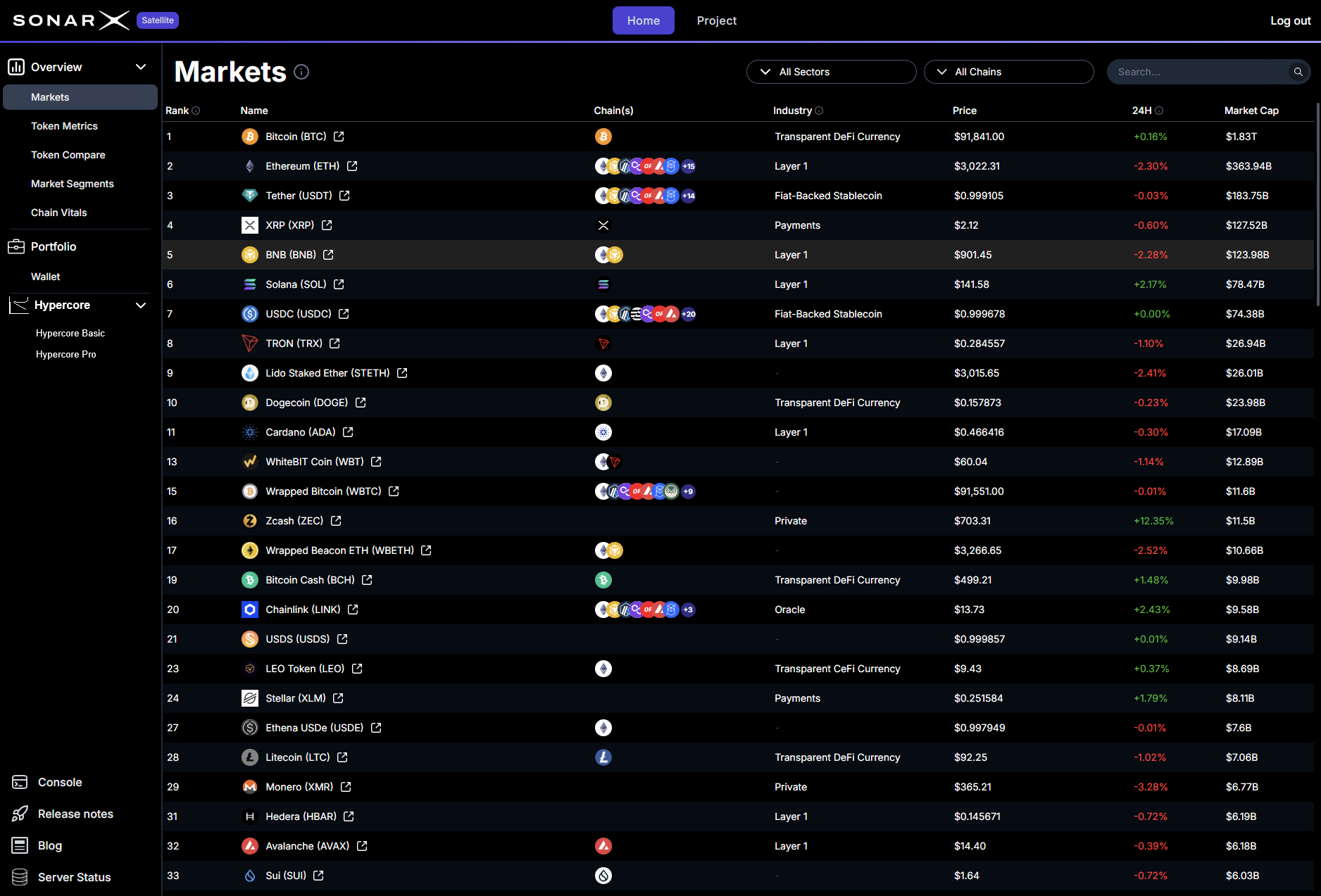Open the All Sectors dropdown
Image resolution: width=1321 pixels, height=896 pixels.
831,72
